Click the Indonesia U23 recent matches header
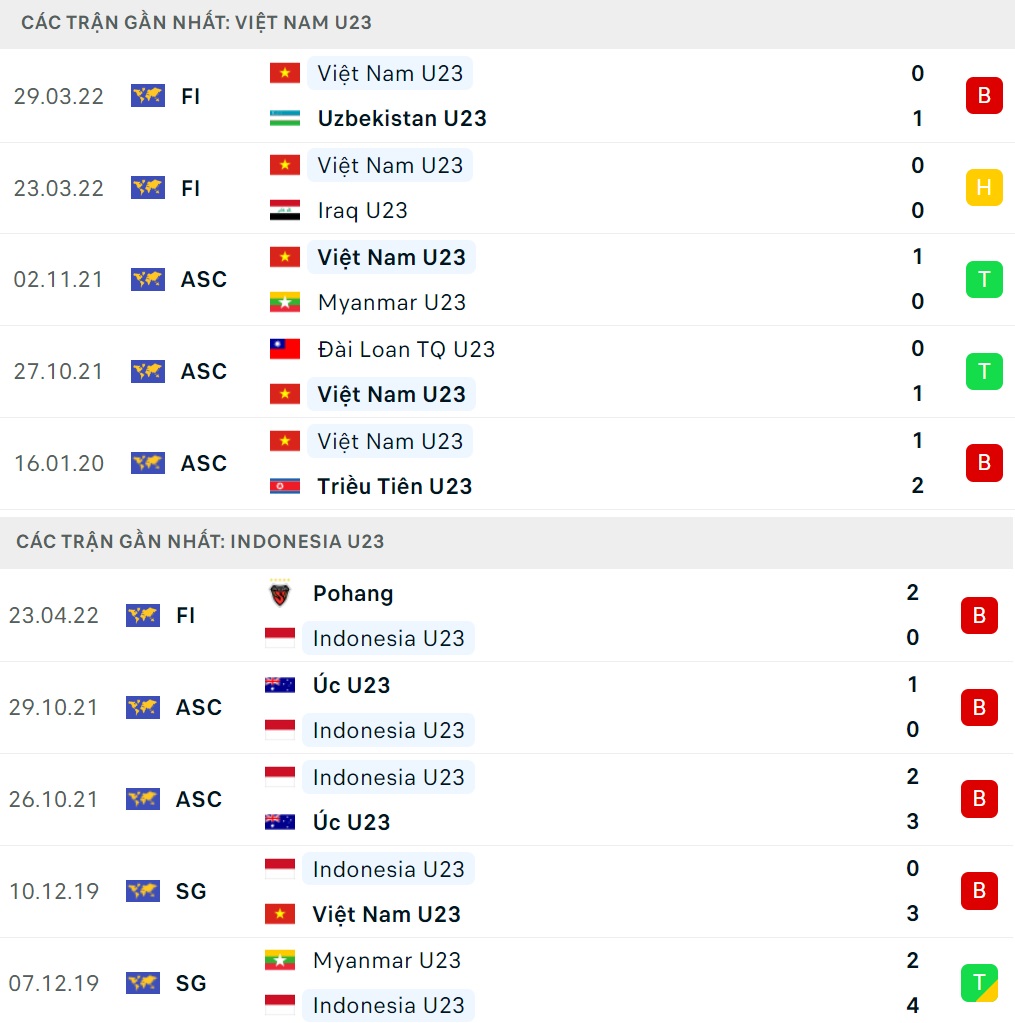Image resolution: width=1015 pixels, height=1023 pixels. coord(200,541)
